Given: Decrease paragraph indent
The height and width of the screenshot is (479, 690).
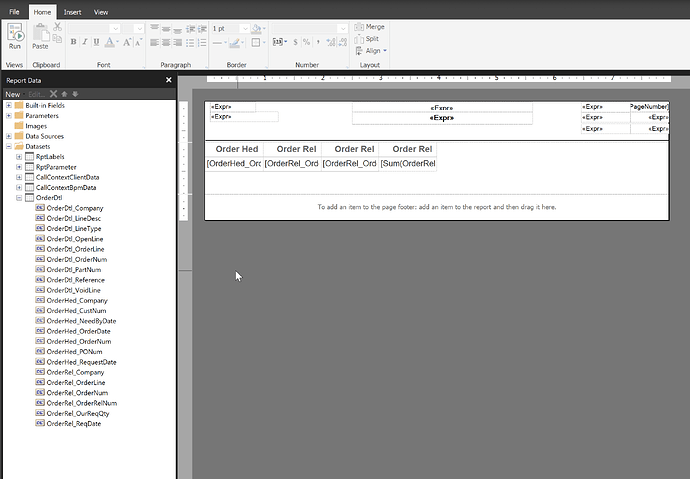Looking at the screenshot, I should pos(190,29).
